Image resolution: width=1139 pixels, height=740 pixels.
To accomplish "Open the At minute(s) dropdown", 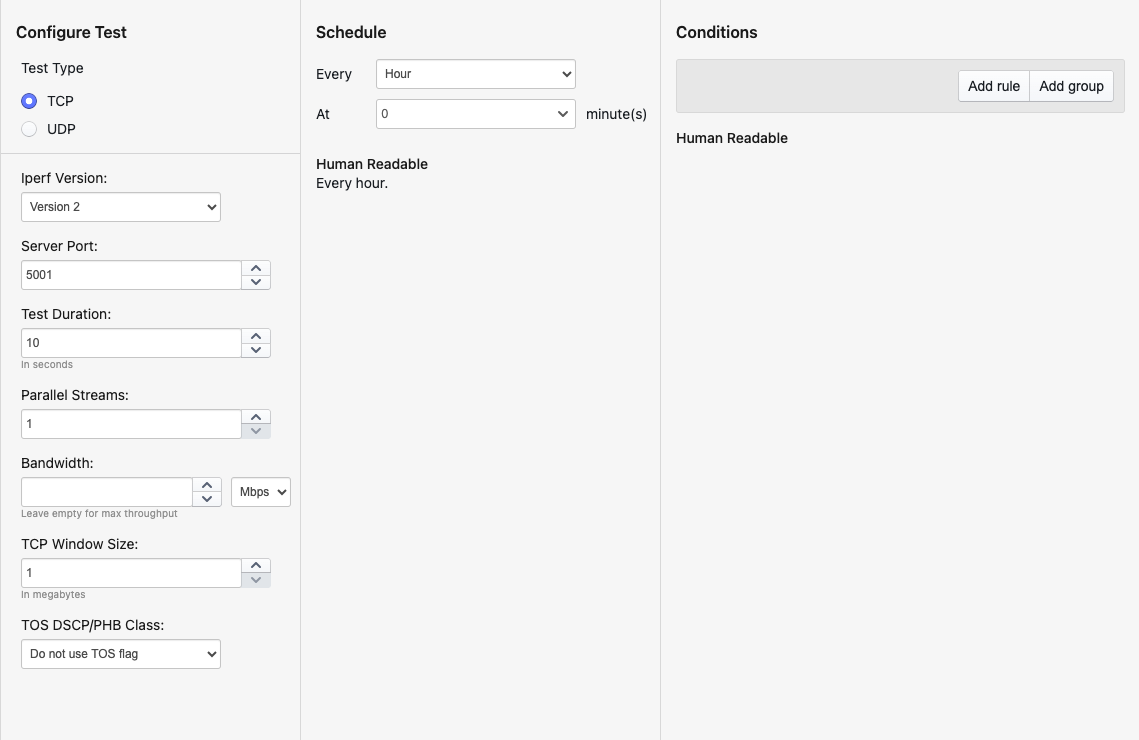I will click(475, 114).
